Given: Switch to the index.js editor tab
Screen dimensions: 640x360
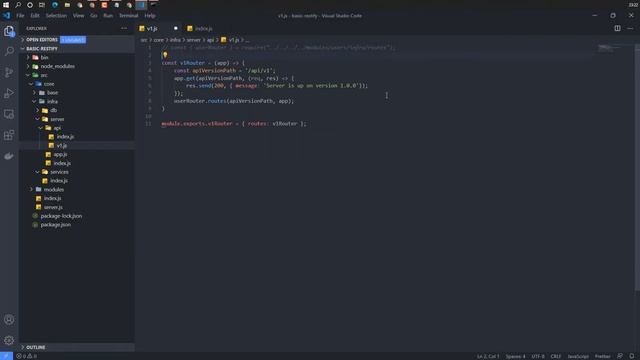Looking at the screenshot, I should [x=203, y=29].
